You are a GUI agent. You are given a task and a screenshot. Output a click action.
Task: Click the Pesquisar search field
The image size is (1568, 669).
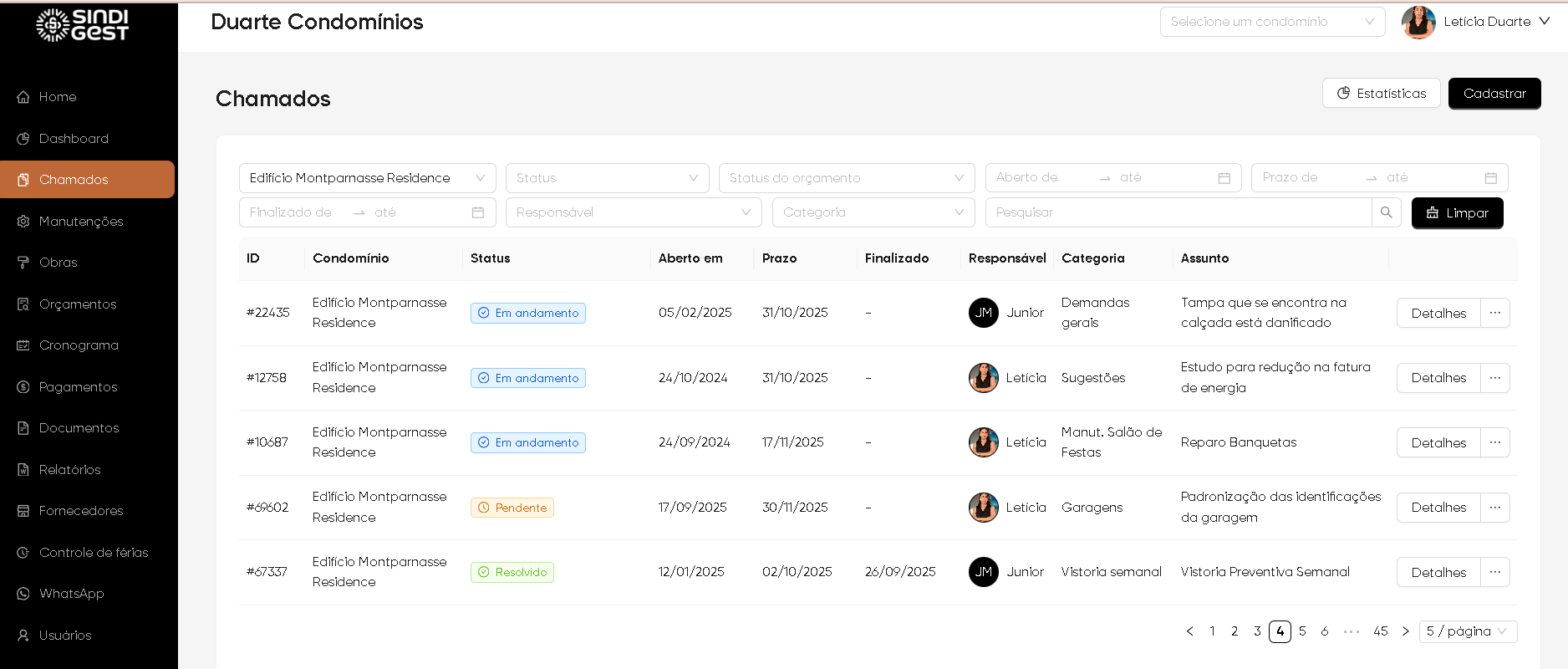click(x=1179, y=212)
